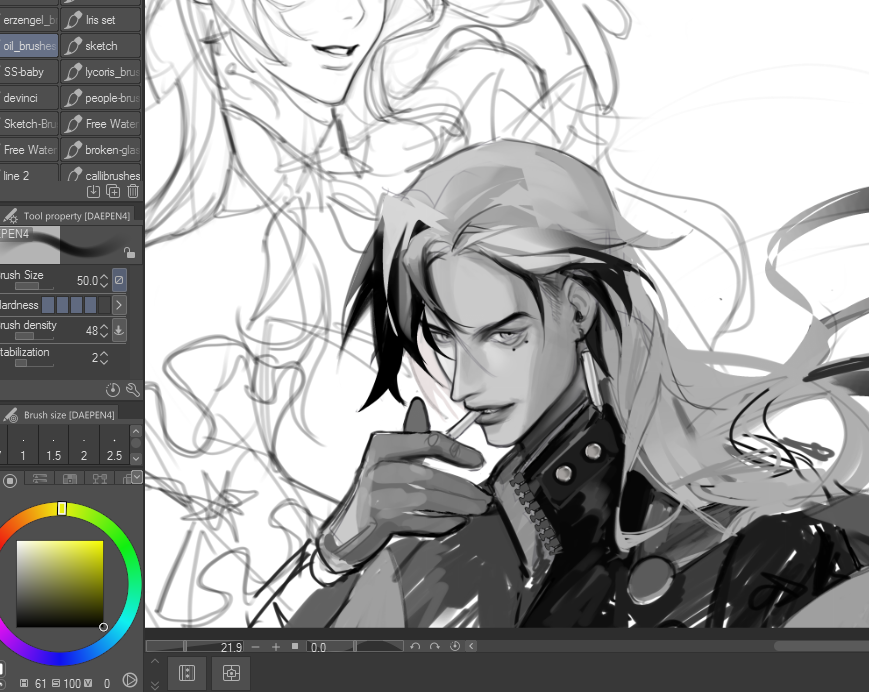Open the sketch sub tool group
The image size is (869, 692).
(x=100, y=46)
